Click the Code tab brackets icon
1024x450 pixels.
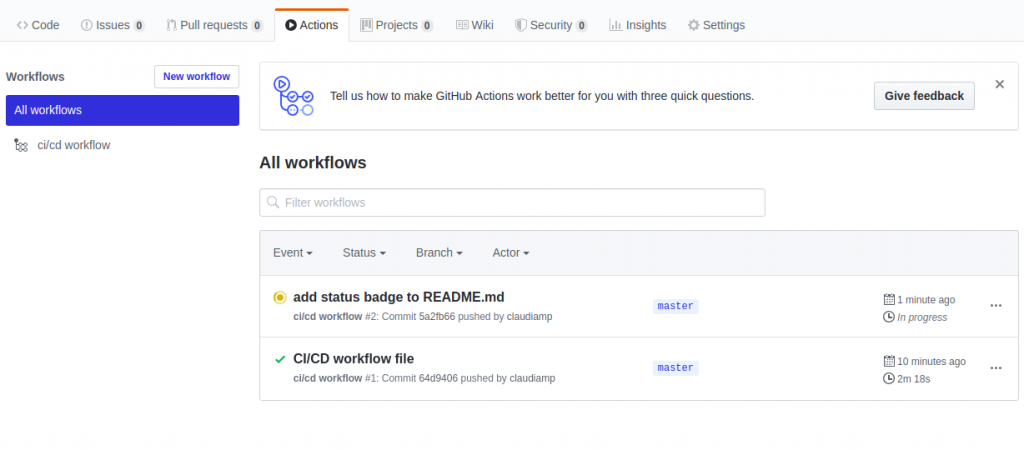point(22,25)
